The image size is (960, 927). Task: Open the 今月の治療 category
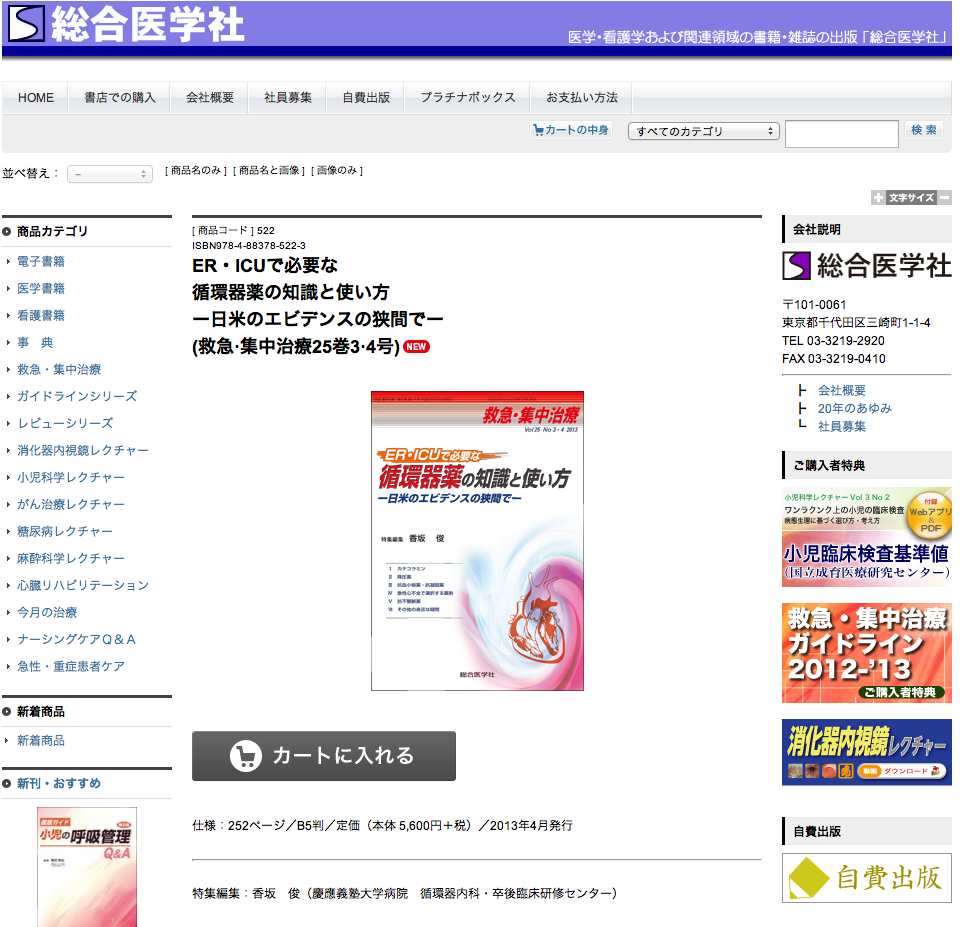coord(47,612)
